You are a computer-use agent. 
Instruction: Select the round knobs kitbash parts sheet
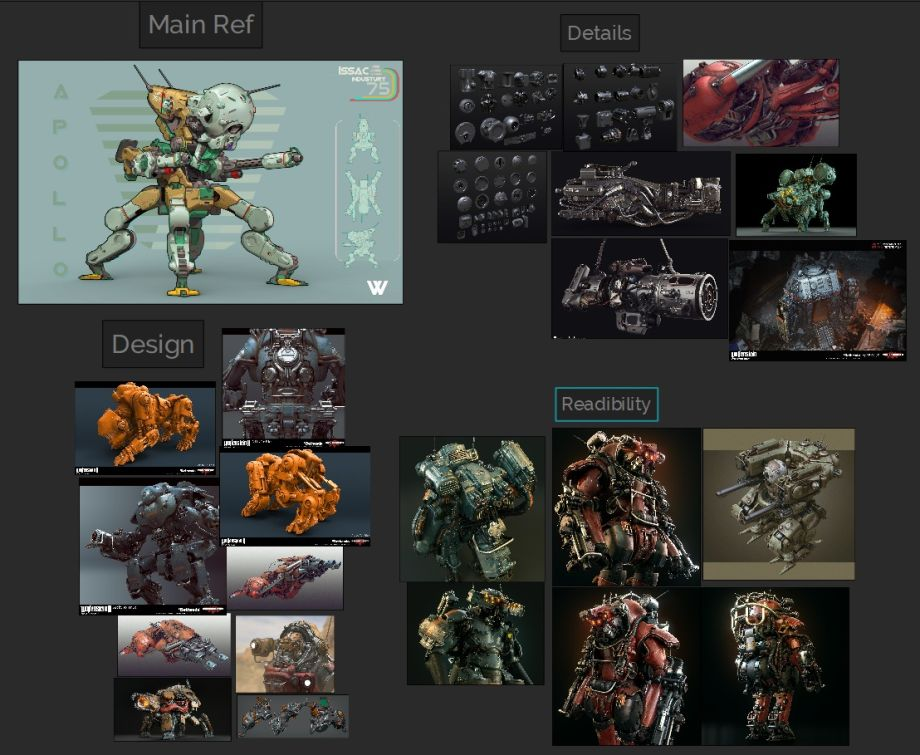[492, 197]
